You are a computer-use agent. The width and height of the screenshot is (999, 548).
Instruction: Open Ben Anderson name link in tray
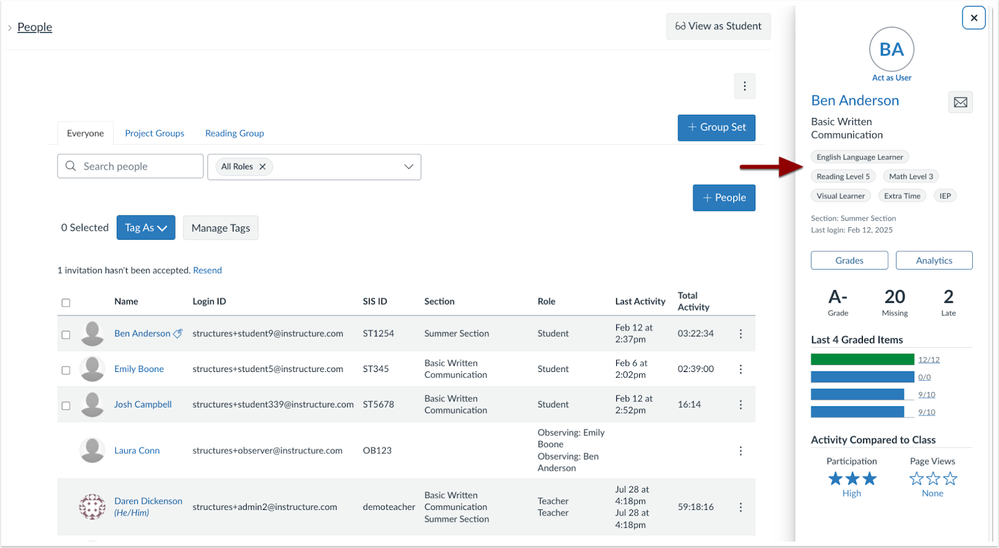pos(855,101)
